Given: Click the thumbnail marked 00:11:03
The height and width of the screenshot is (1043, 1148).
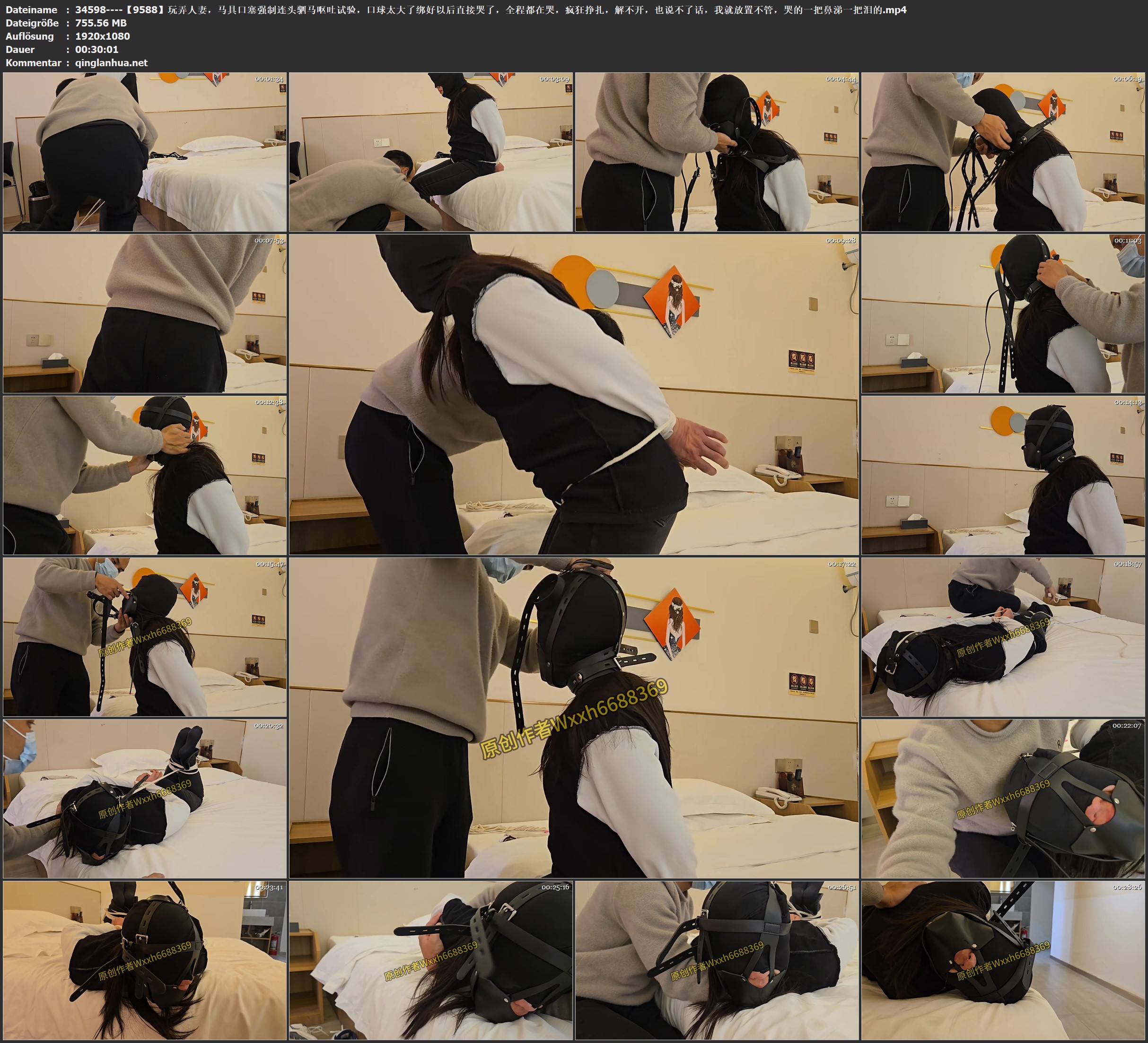Looking at the screenshot, I should coord(1003,313).
